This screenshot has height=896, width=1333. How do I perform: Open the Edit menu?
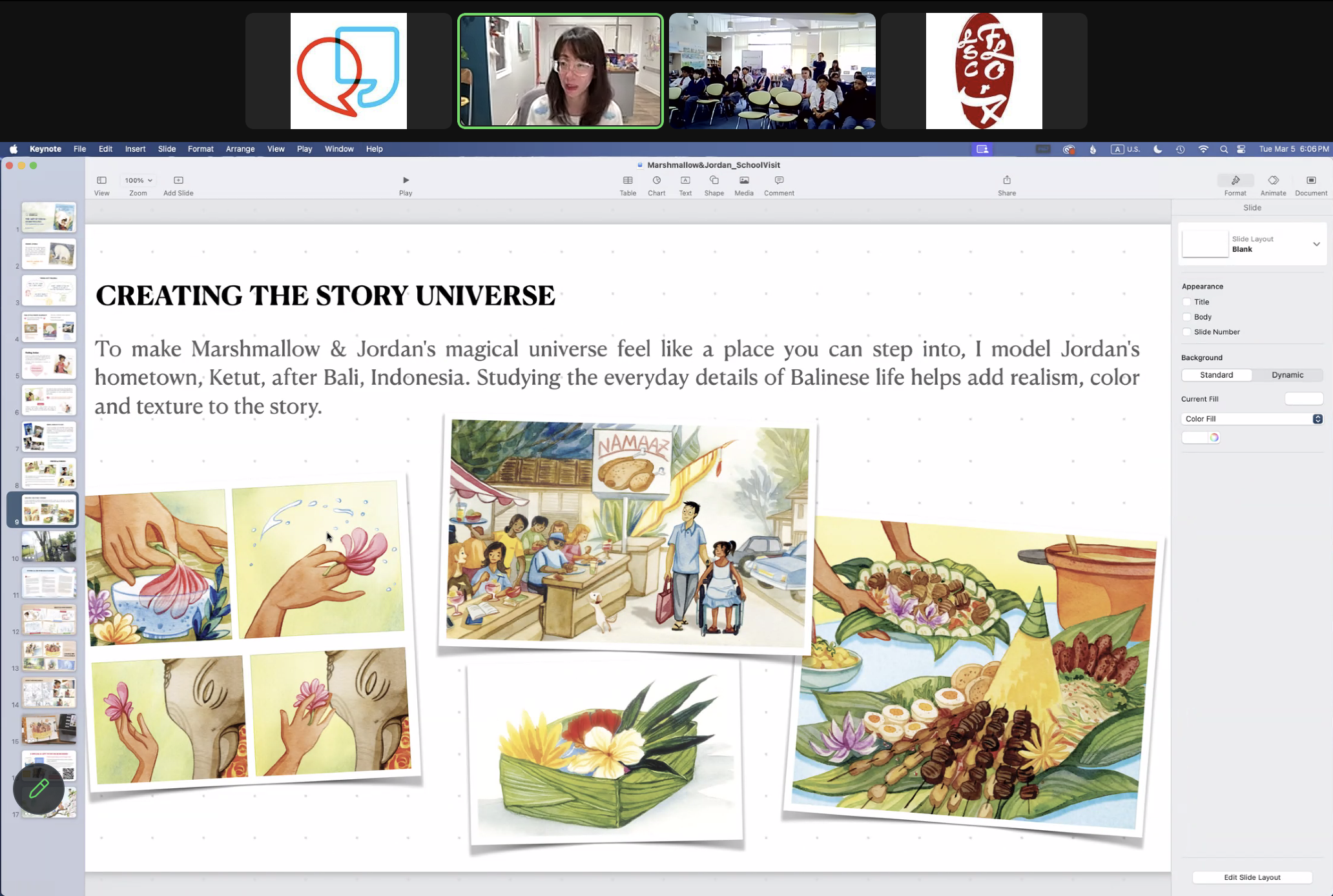pyautogui.click(x=105, y=148)
